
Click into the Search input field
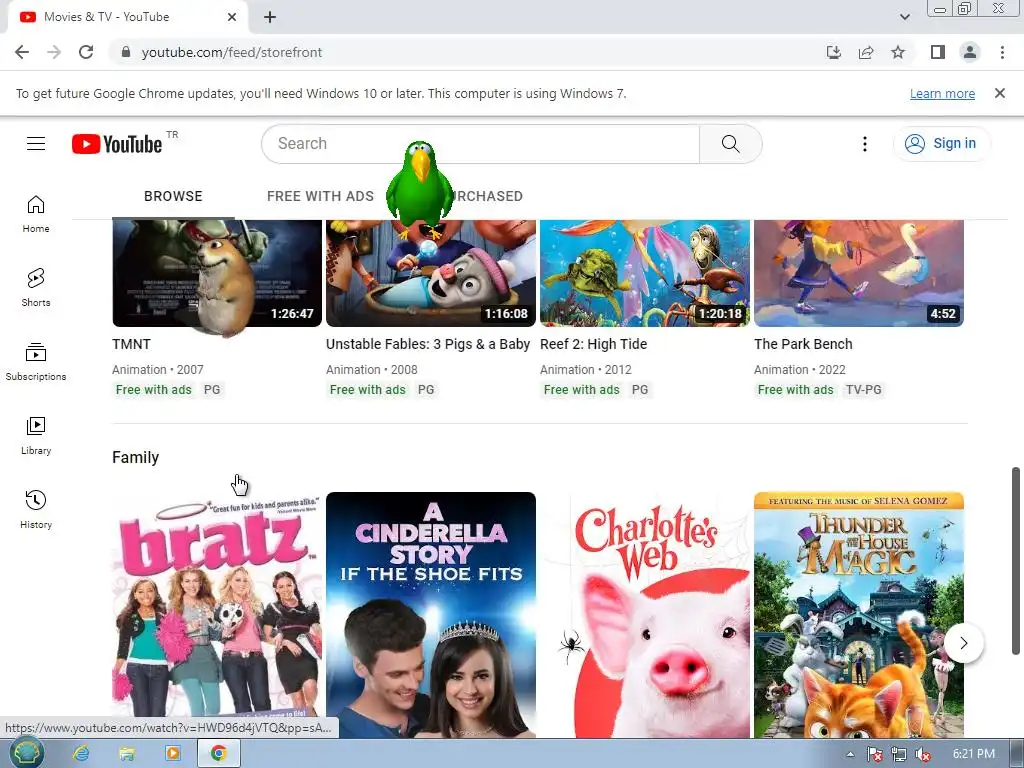click(x=480, y=144)
